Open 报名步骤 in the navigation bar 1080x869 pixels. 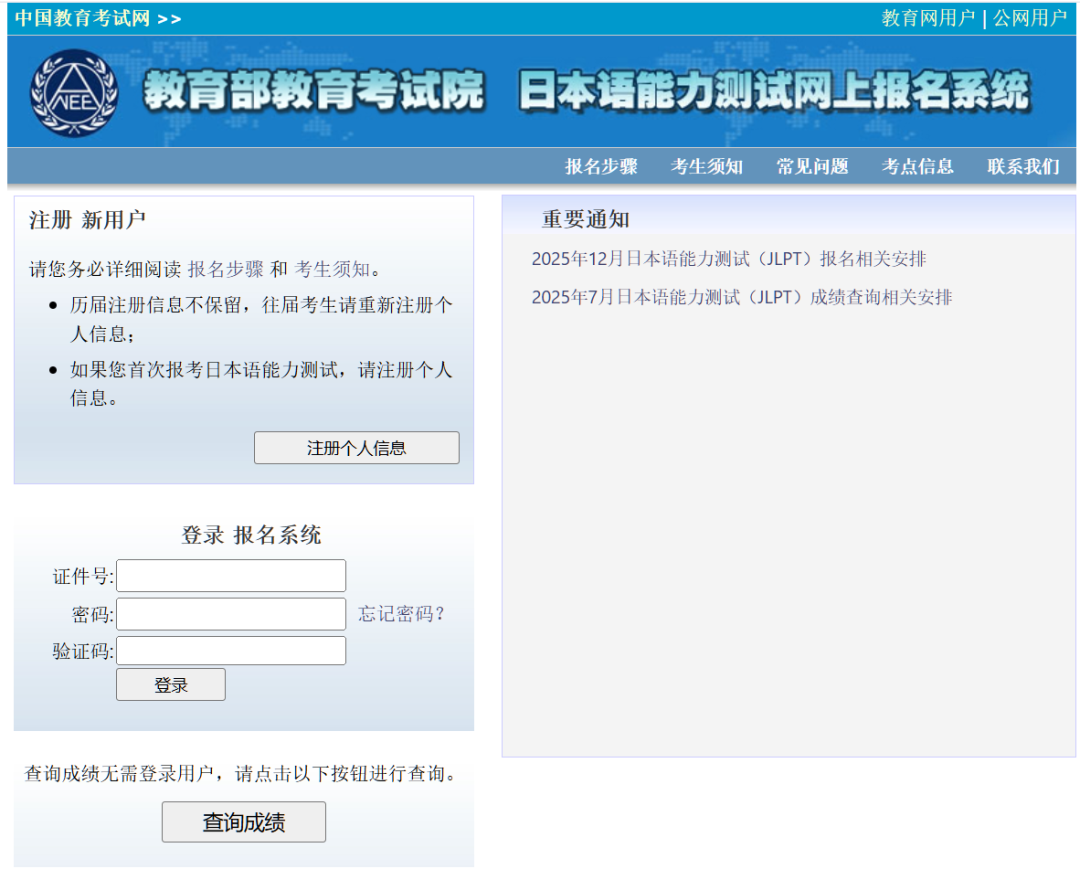coord(601,167)
